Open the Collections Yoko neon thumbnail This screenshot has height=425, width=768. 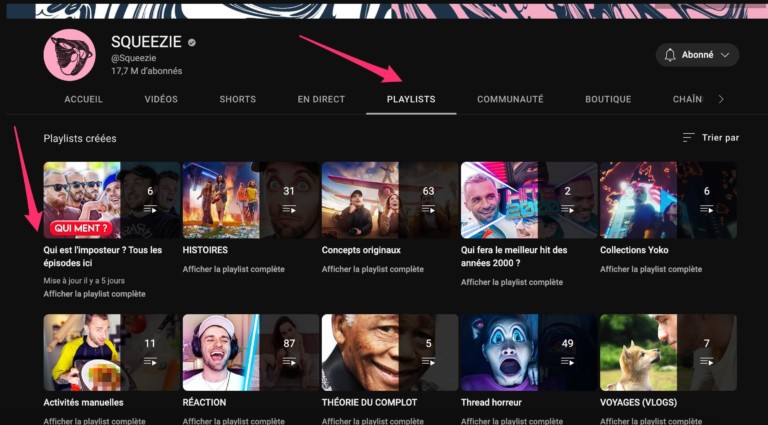668,200
